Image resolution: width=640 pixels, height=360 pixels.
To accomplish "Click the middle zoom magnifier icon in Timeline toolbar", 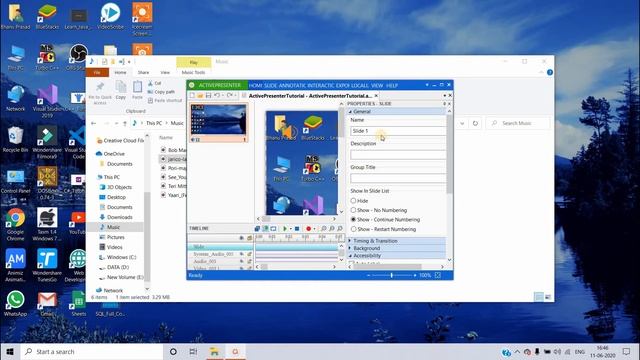I will (x=332, y=229).
